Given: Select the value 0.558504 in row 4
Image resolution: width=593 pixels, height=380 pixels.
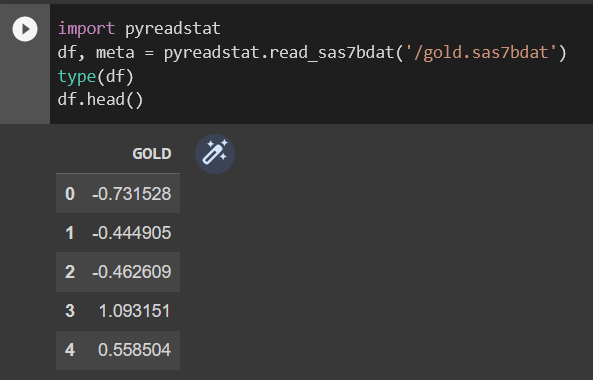Looking at the screenshot, I should [x=134, y=350].
